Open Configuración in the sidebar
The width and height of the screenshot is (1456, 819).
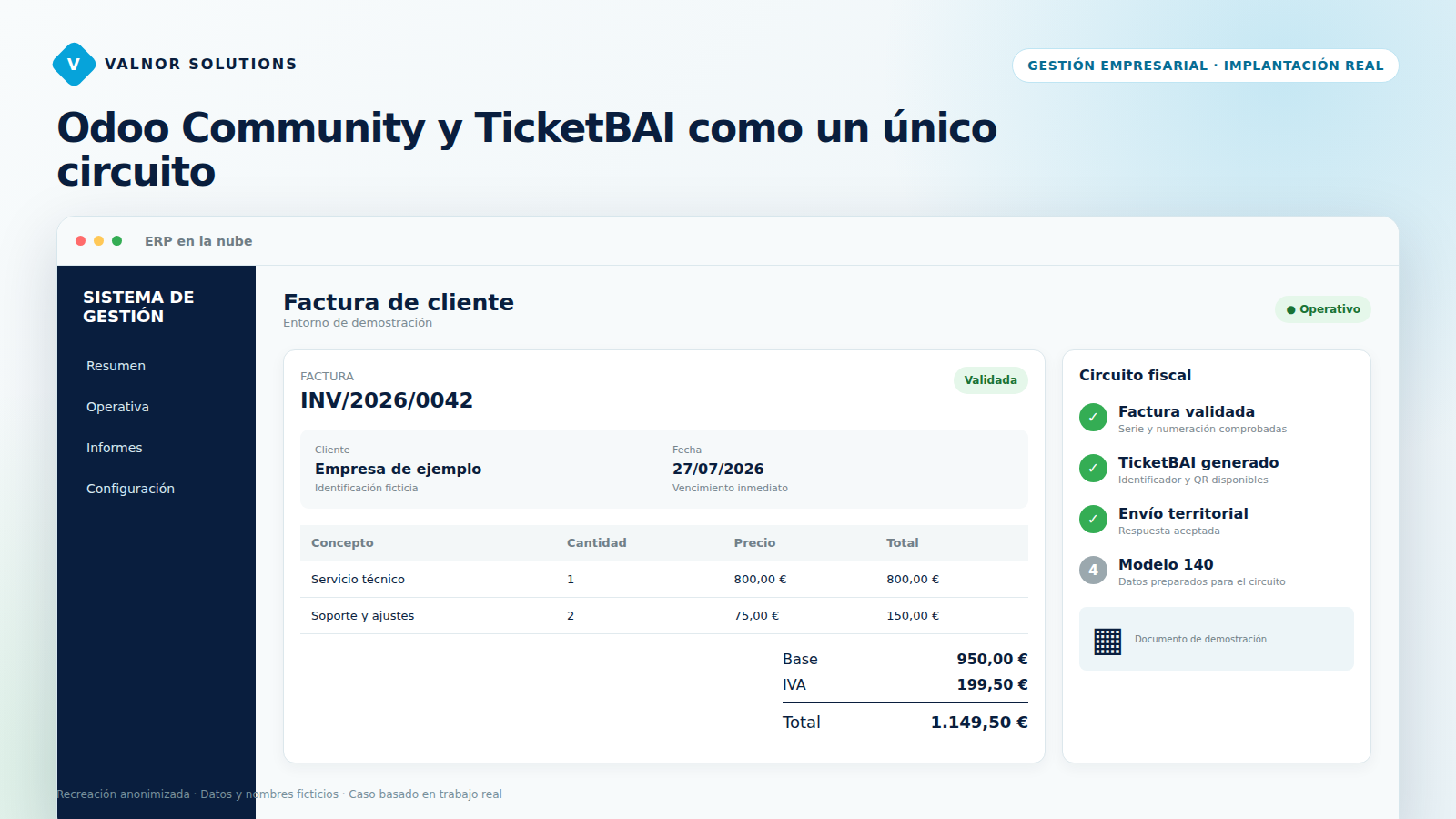130,489
